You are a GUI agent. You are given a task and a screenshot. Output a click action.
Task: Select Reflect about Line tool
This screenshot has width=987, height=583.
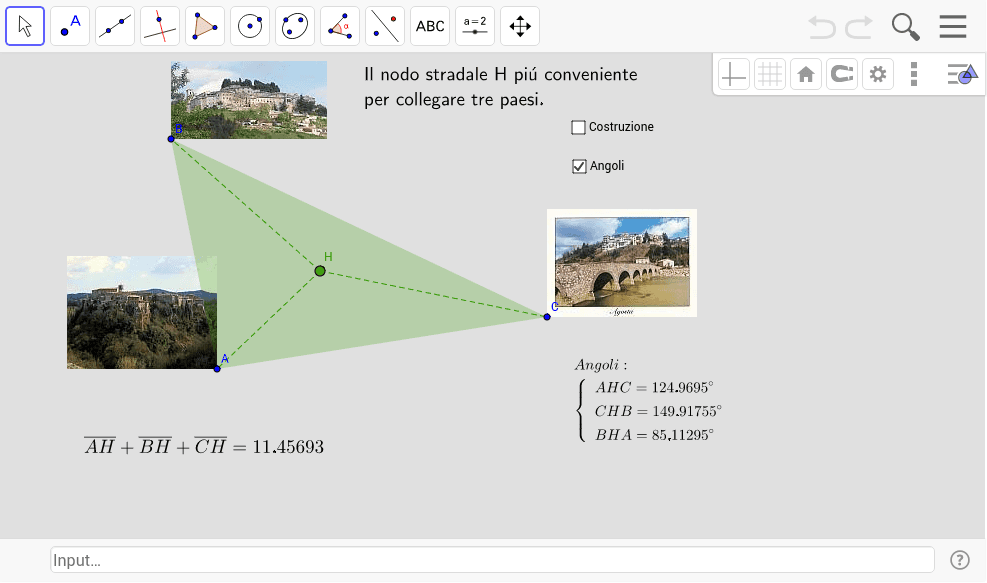pyautogui.click(x=385, y=26)
